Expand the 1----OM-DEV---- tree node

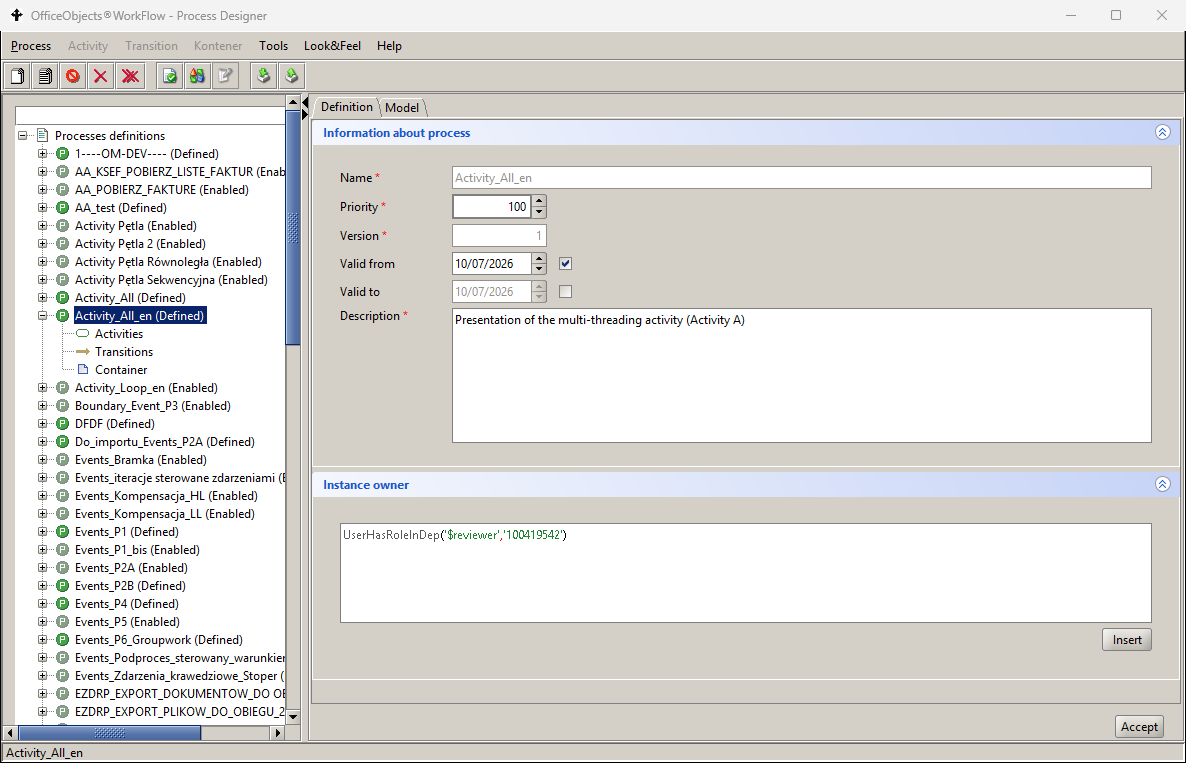pos(43,154)
